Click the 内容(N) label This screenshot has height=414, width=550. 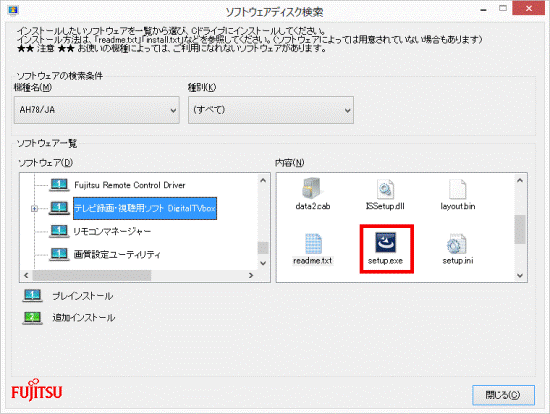289,163
